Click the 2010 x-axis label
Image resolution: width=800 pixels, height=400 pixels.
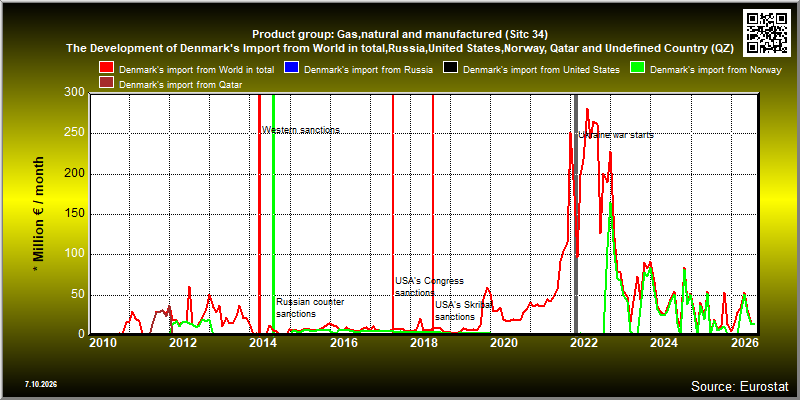[103, 342]
